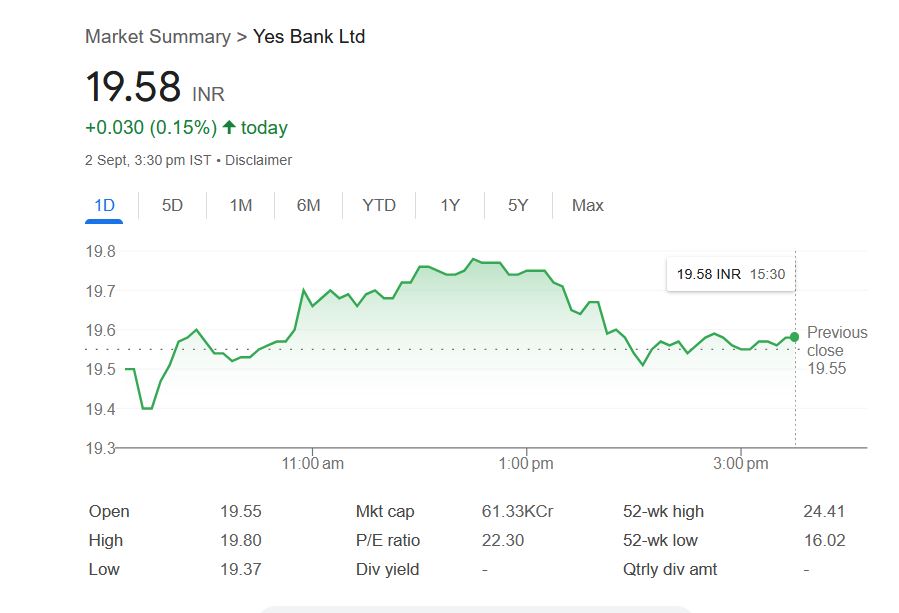Click the Yes Bank Ltd title
The height and width of the screenshot is (613, 899).
click(x=309, y=37)
